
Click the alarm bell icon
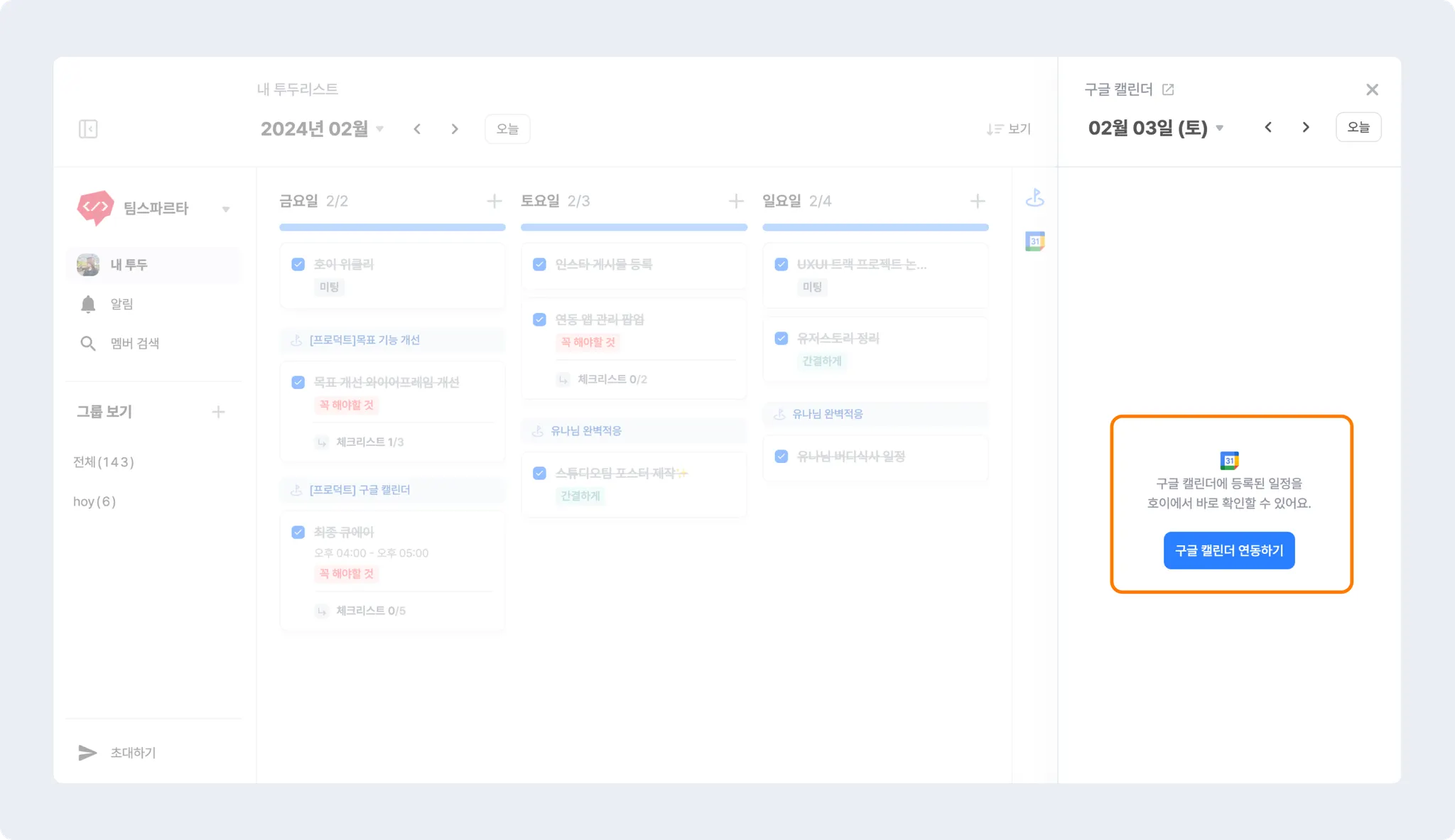click(x=88, y=304)
